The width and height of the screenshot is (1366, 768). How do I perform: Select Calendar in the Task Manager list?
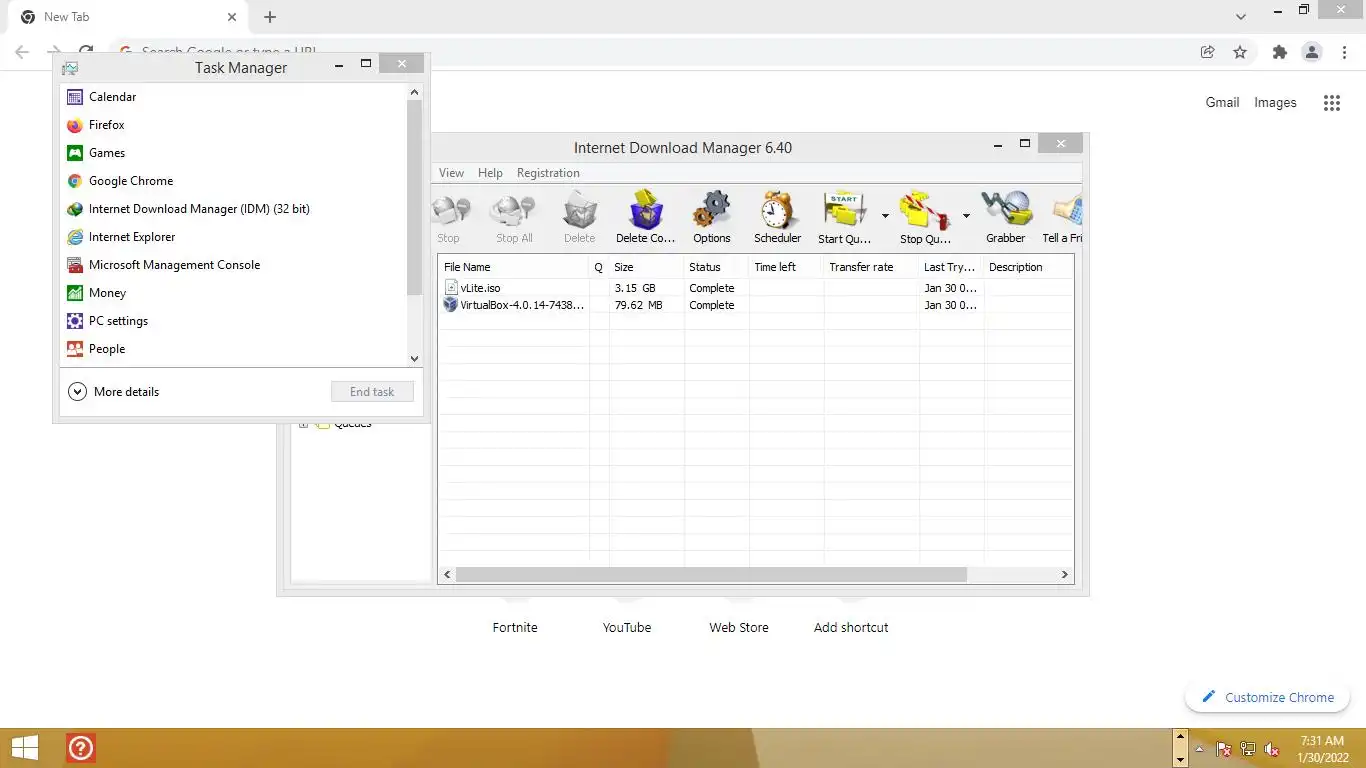tap(234, 97)
